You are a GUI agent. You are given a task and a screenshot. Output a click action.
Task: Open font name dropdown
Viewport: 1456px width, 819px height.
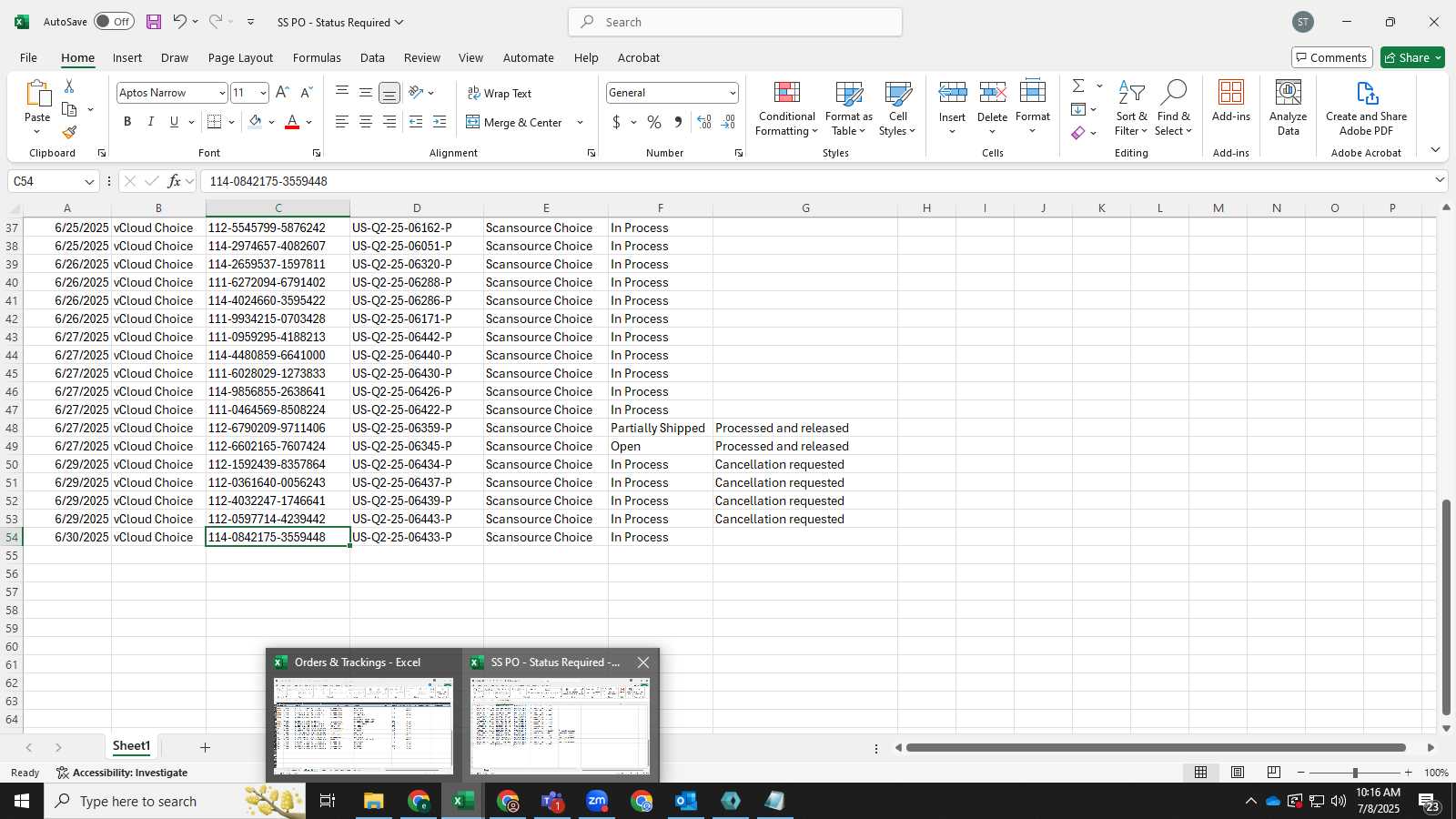[x=221, y=93]
